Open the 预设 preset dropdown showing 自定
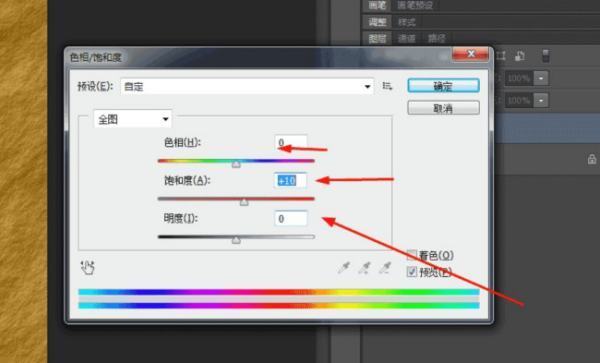The height and width of the screenshot is (363, 600). point(247,86)
